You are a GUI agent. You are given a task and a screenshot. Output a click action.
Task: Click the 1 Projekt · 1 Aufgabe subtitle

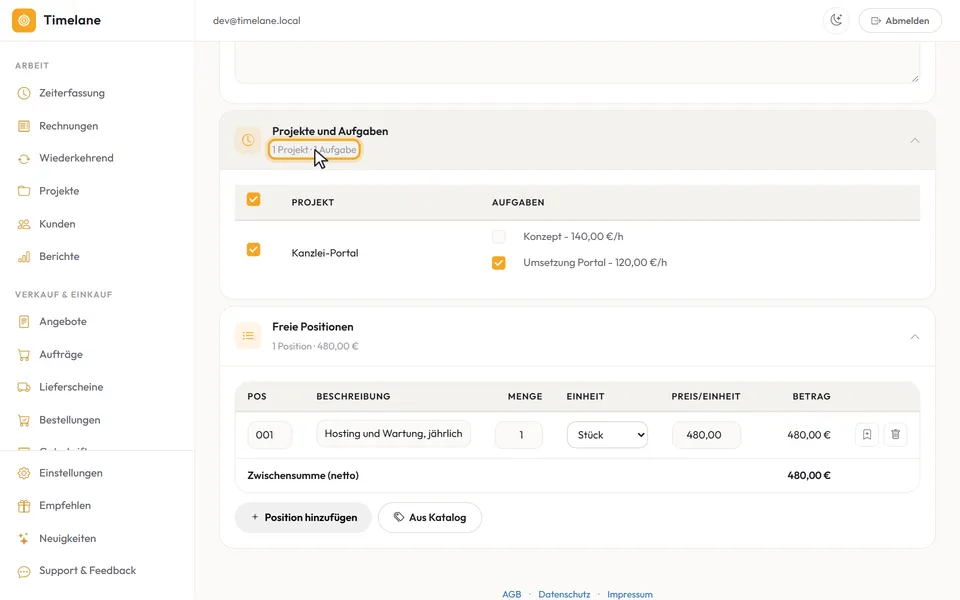(314, 150)
